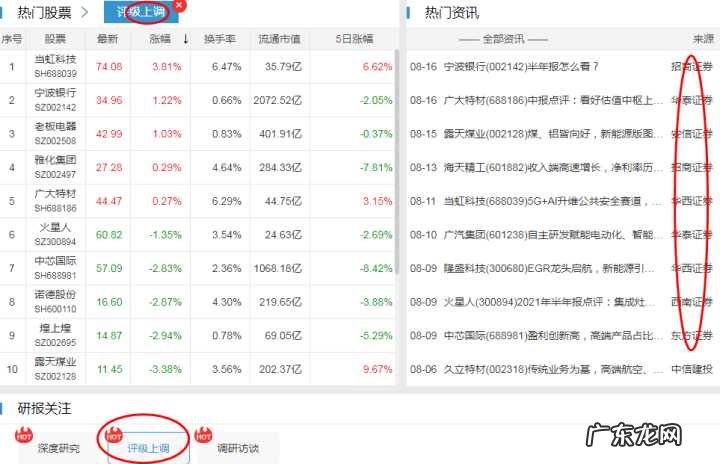
Task: Open news 中芯国际(688981)盈利创新高
Action: [553, 336]
